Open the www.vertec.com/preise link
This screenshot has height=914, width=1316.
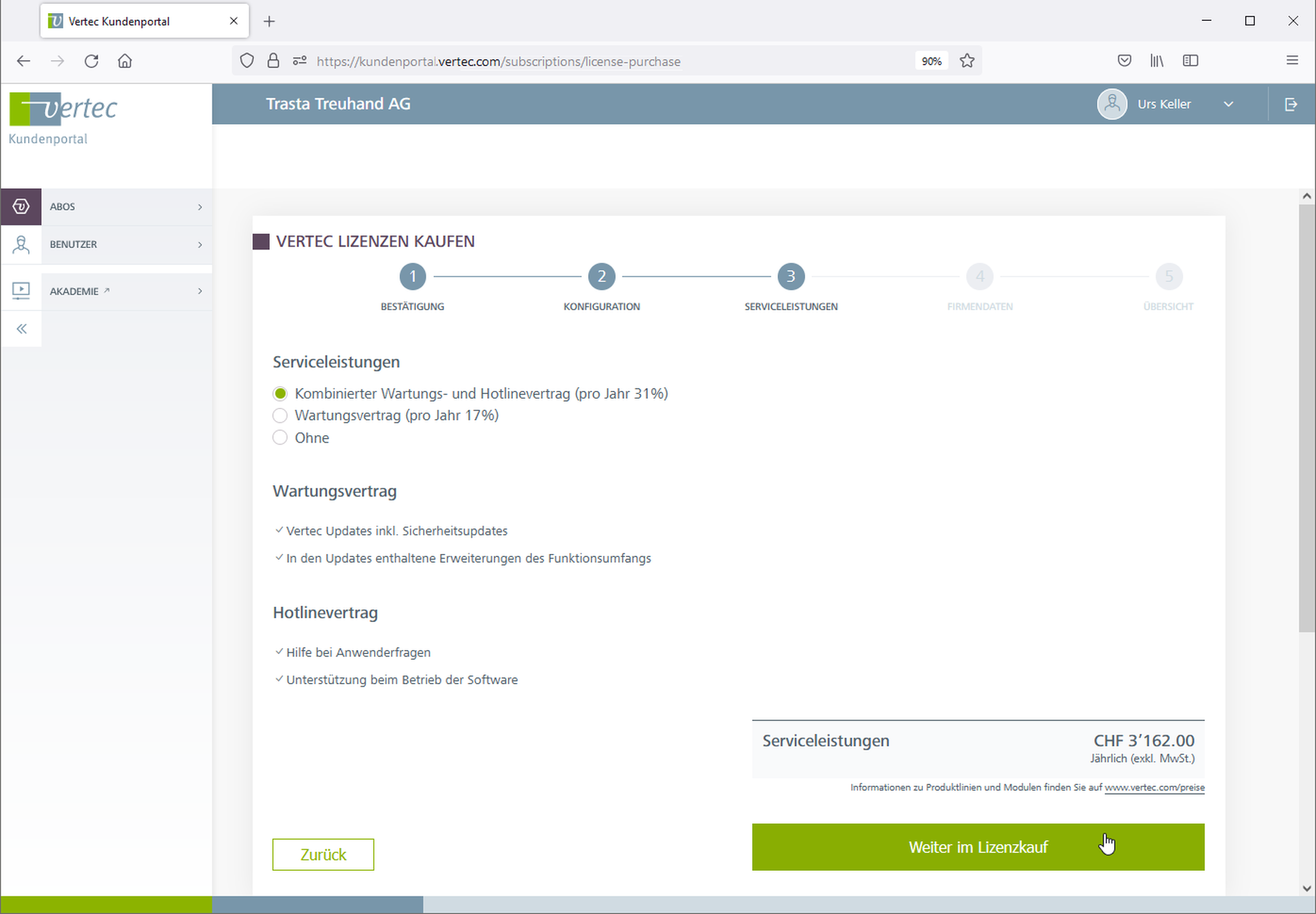click(1154, 788)
